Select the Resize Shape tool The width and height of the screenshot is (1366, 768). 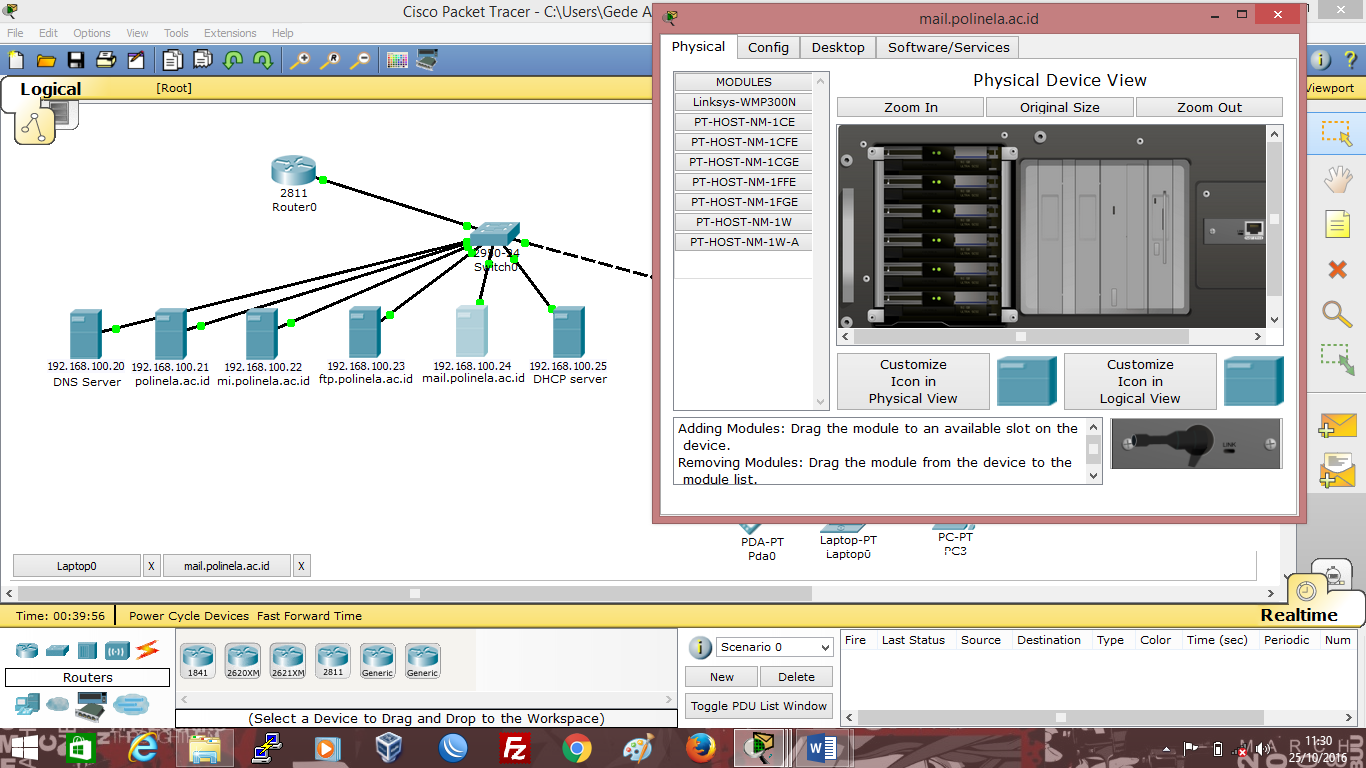tap(1337, 360)
